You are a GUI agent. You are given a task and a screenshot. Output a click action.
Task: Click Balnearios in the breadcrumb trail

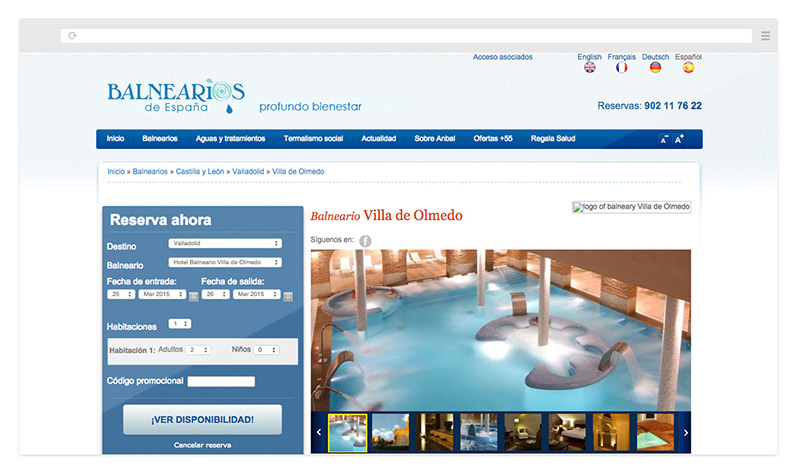click(150, 171)
